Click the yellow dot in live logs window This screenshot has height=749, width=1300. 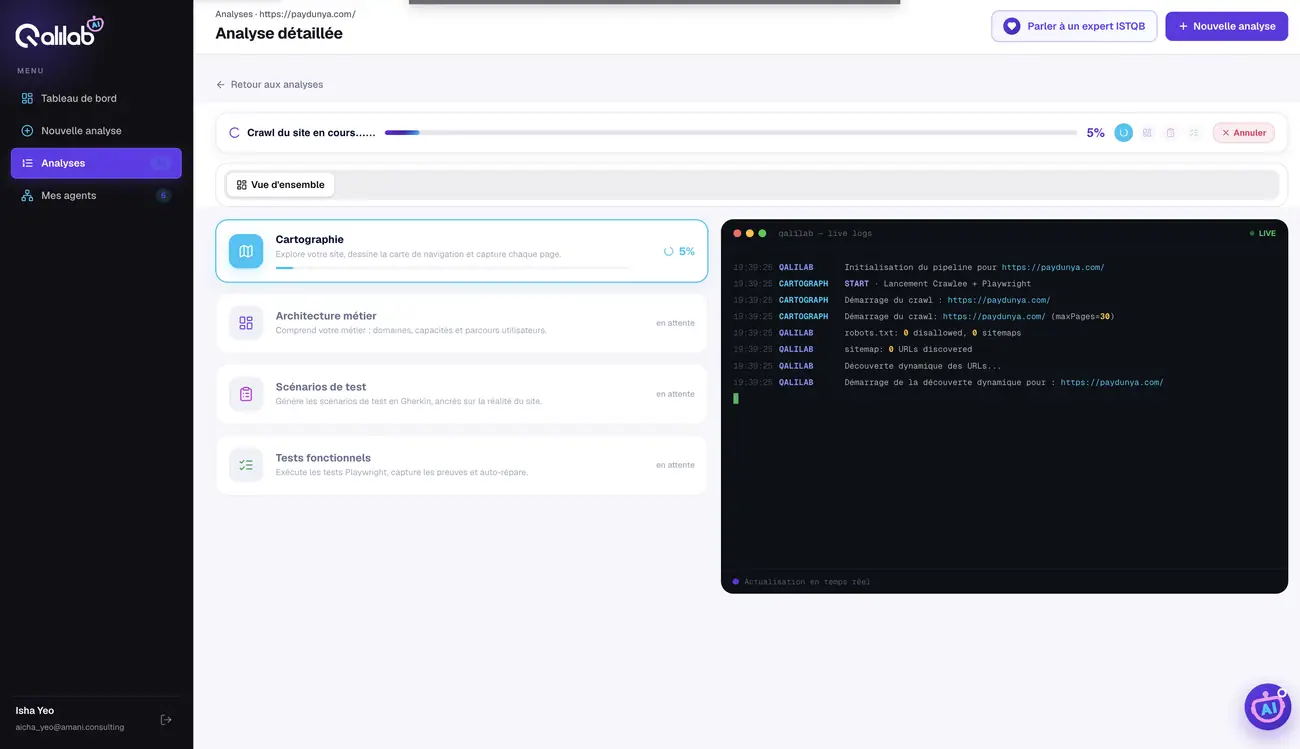coord(750,233)
